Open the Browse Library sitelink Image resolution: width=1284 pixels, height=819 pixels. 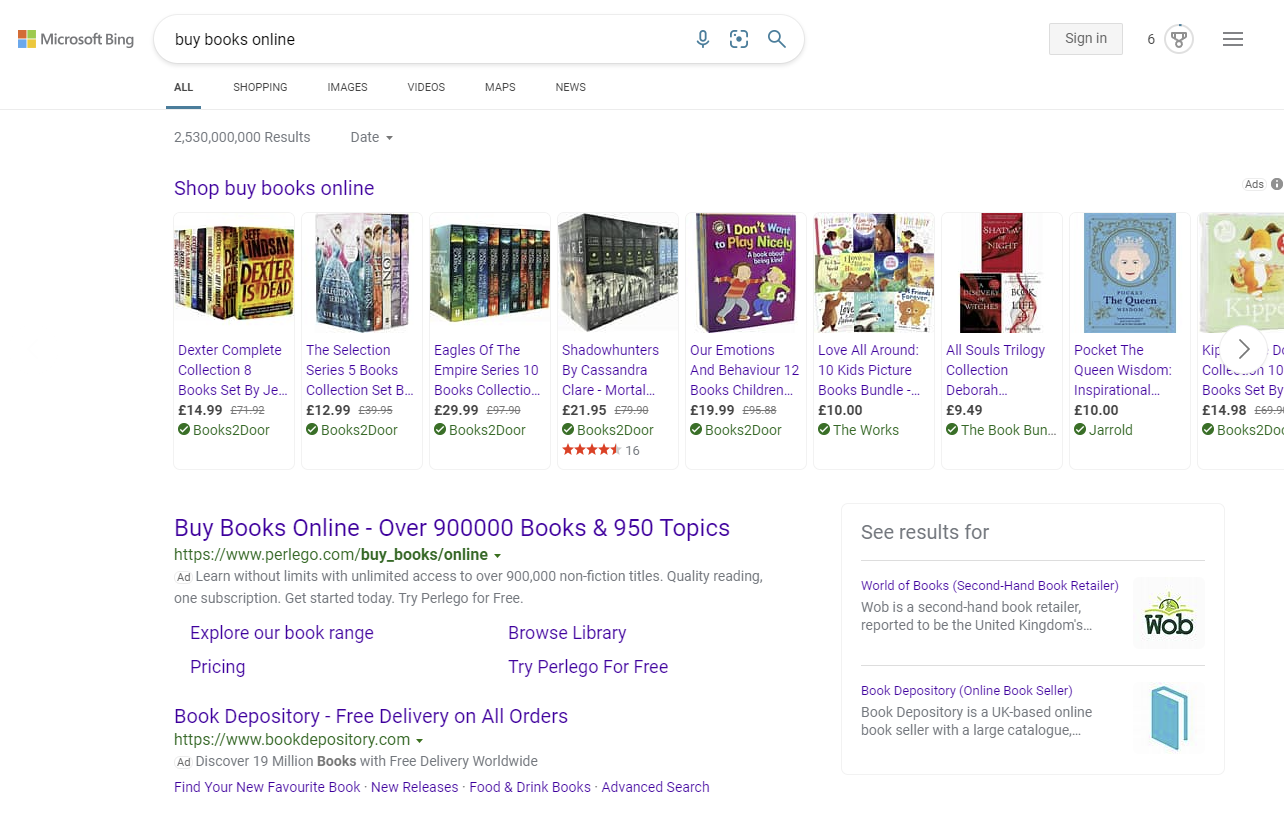pos(567,633)
